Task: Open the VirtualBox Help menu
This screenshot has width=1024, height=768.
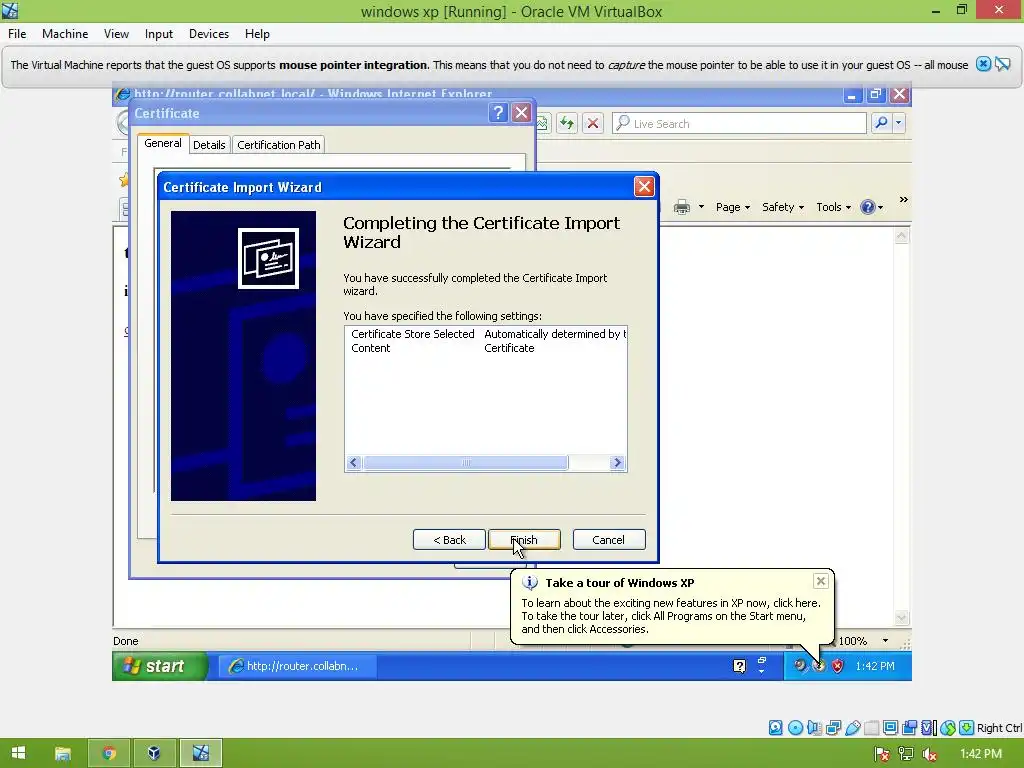Action: click(x=257, y=34)
